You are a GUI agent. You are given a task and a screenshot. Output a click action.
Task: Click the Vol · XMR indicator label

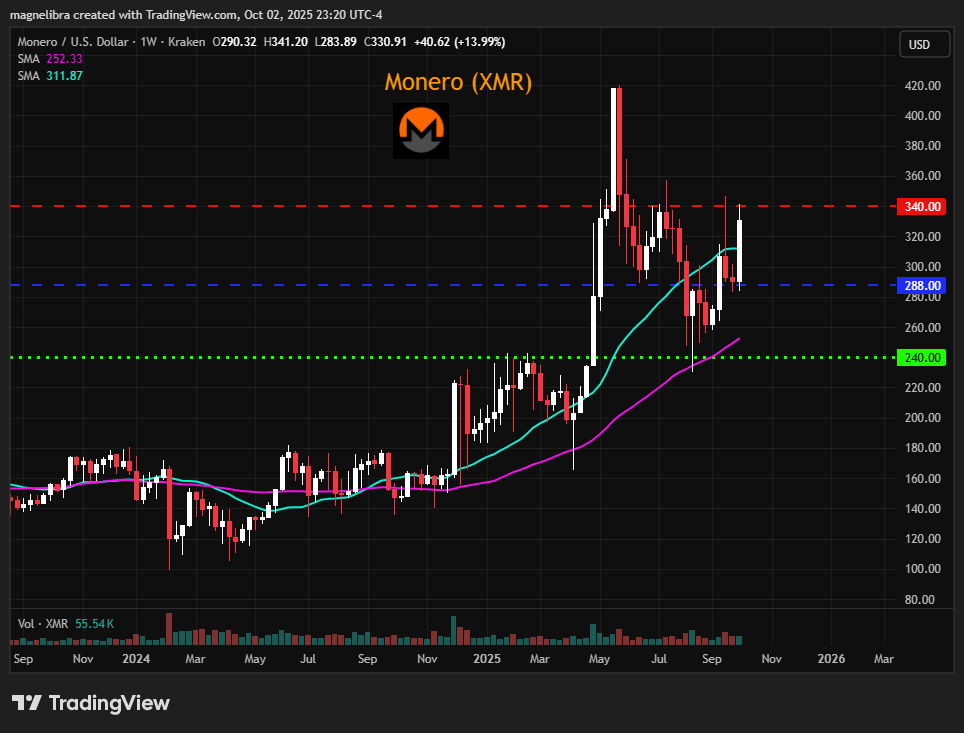tap(43, 624)
